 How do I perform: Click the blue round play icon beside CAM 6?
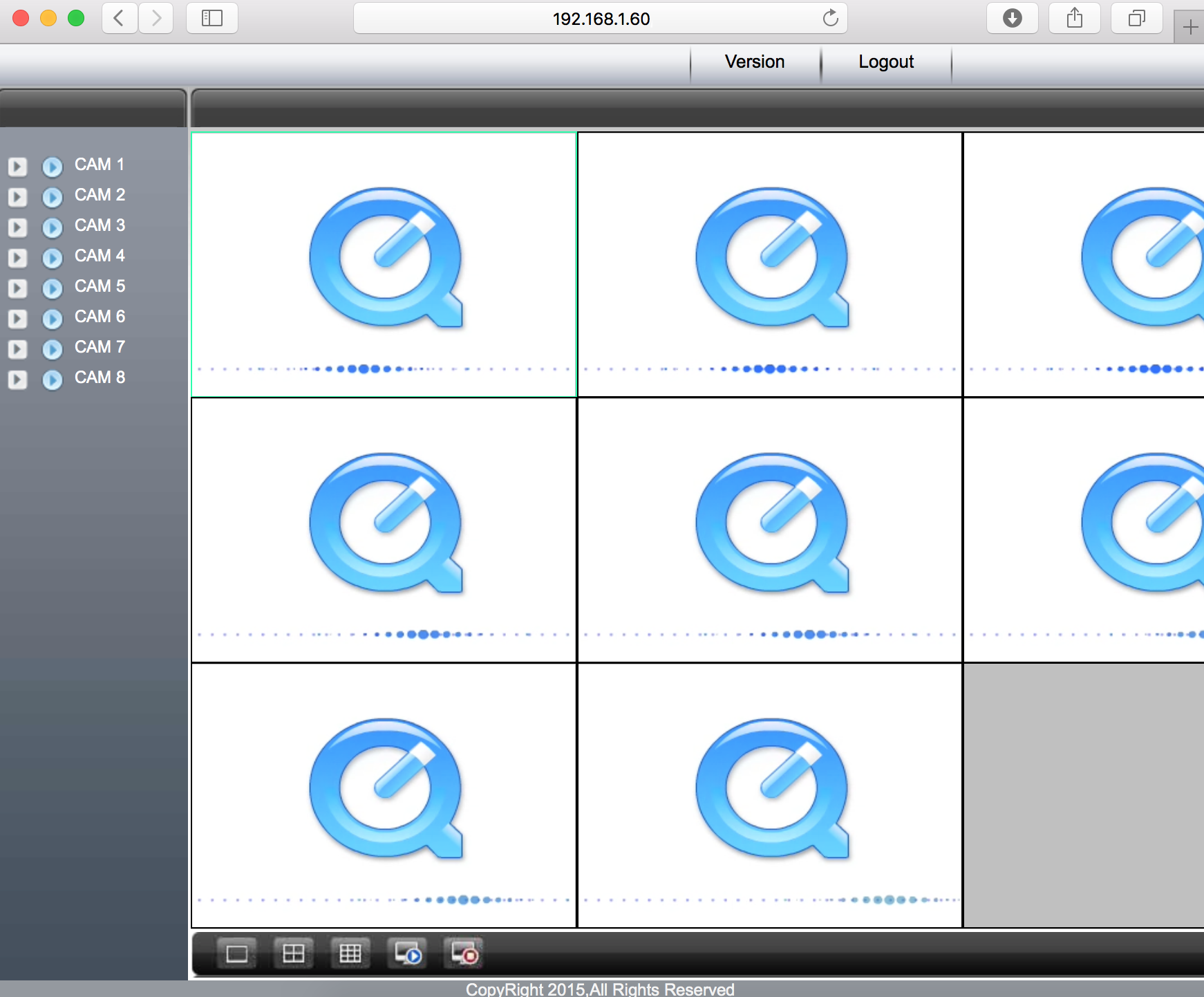tap(53, 319)
